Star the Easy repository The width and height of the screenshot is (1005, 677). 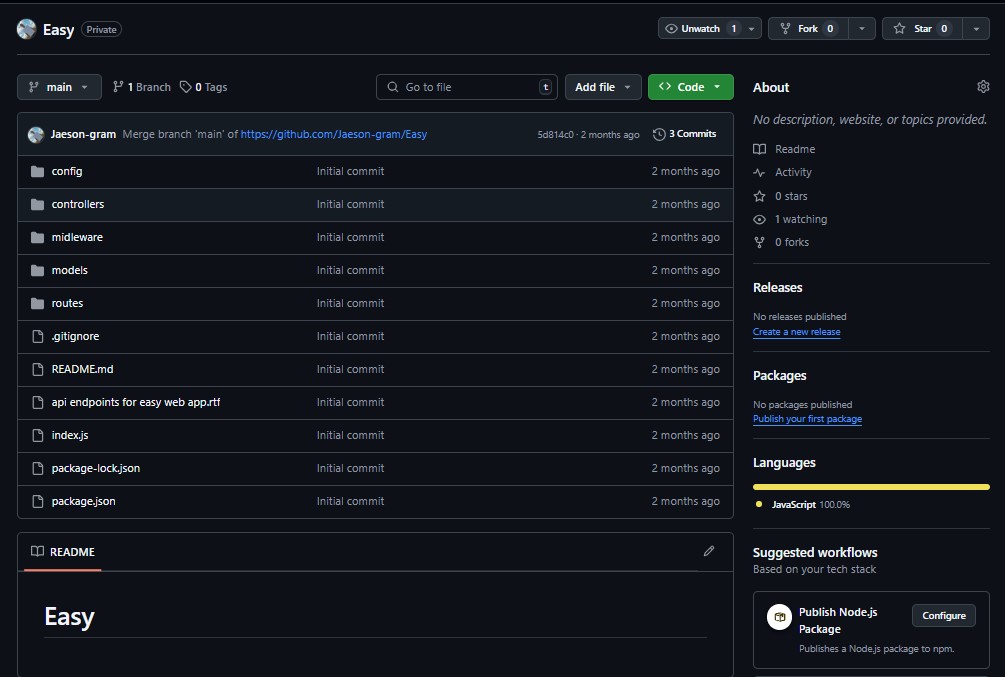tap(922, 29)
